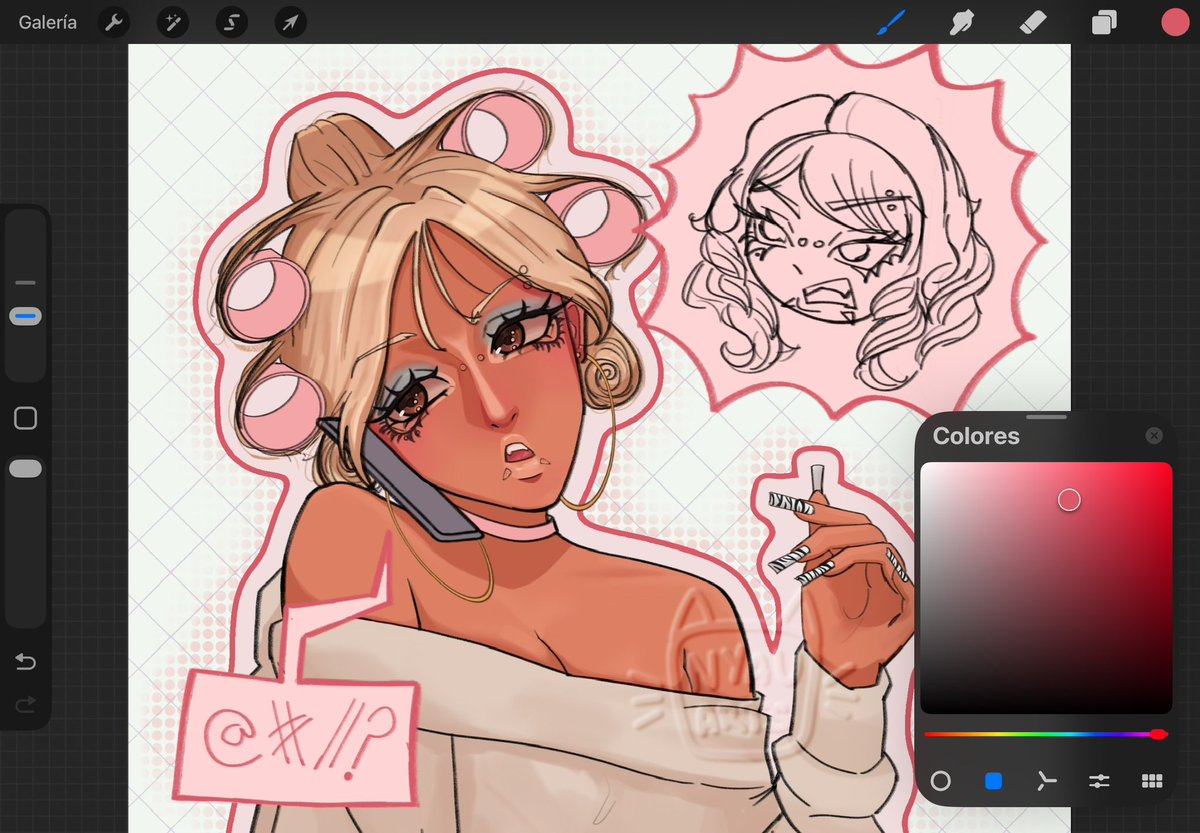Select the Eraser tool
The image size is (1200, 833).
(1032, 22)
